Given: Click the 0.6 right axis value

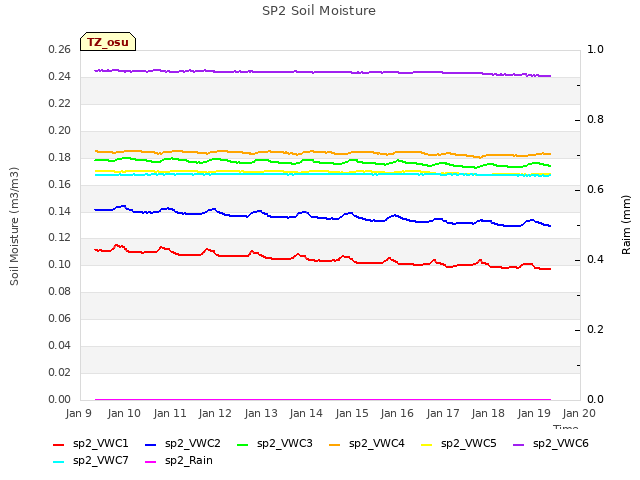Looking at the screenshot, I should click(x=596, y=189).
